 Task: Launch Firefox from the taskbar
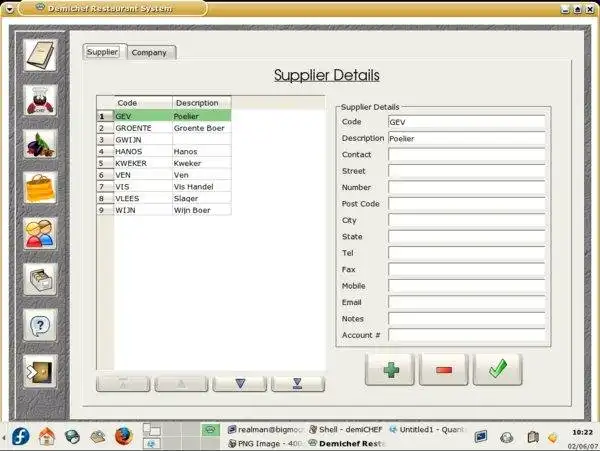pyautogui.click(x=124, y=436)
